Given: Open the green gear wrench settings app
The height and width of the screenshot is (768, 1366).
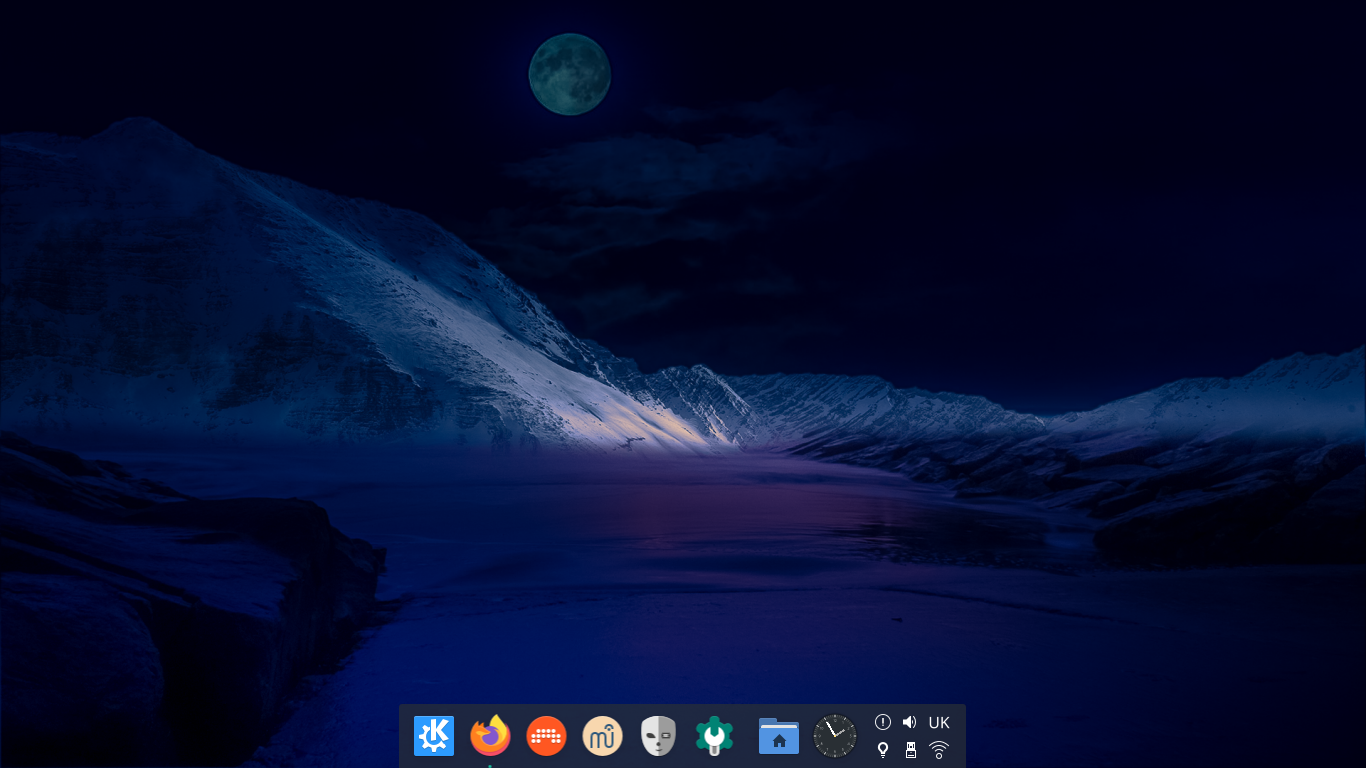Looking at the screenshot, I should pyautogui.click(x=715, y=736).
